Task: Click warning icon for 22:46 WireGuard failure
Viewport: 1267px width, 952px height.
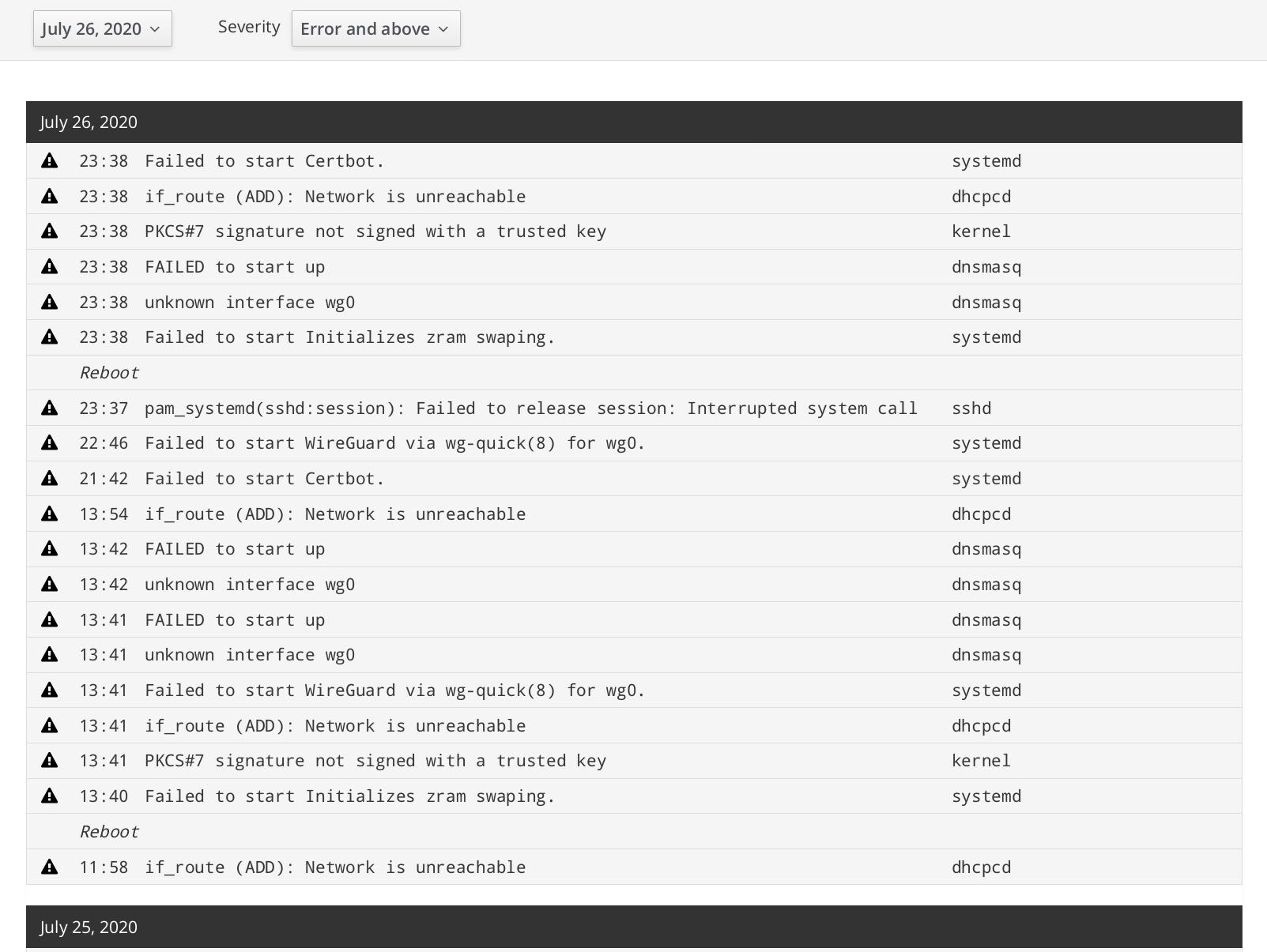Action: coord(50,443)
